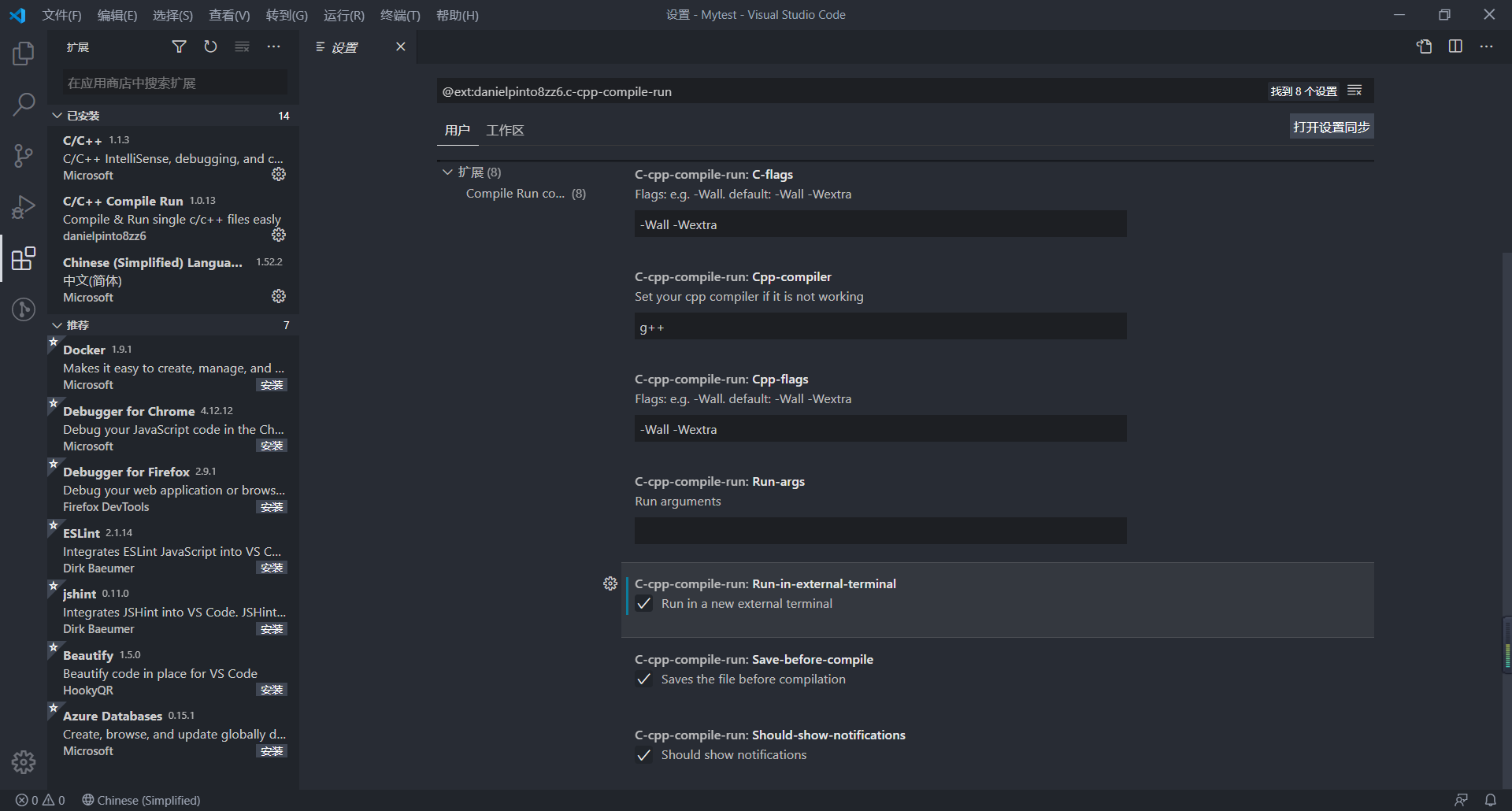This screenshot has width=1512, height=811.
Task: Open notifications bell in status bar
Action: (1491, 800)
